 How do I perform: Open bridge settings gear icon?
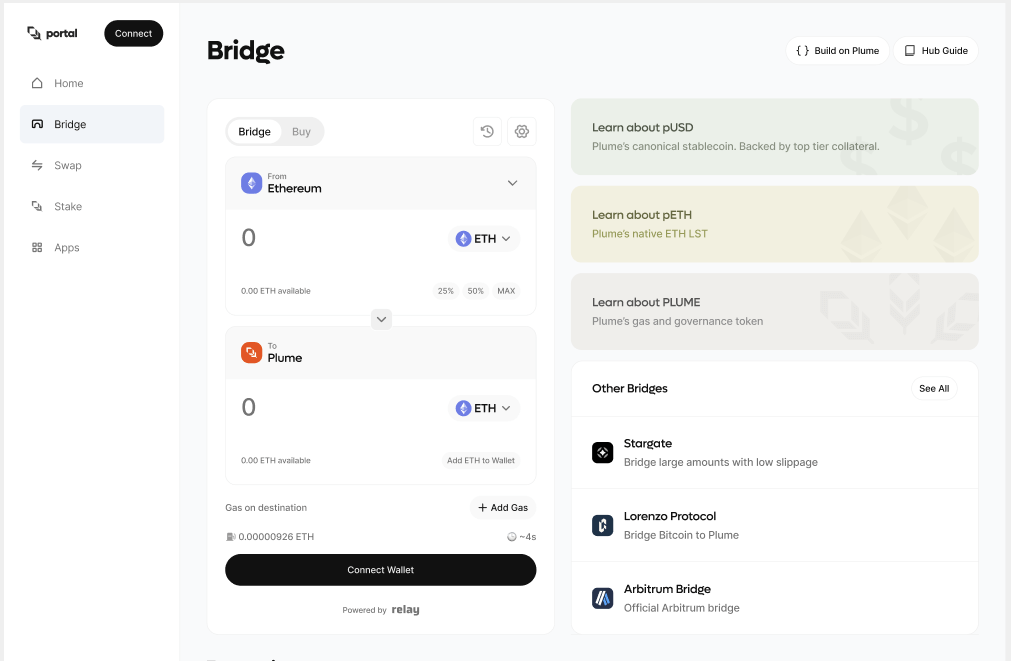click(521, 131)
